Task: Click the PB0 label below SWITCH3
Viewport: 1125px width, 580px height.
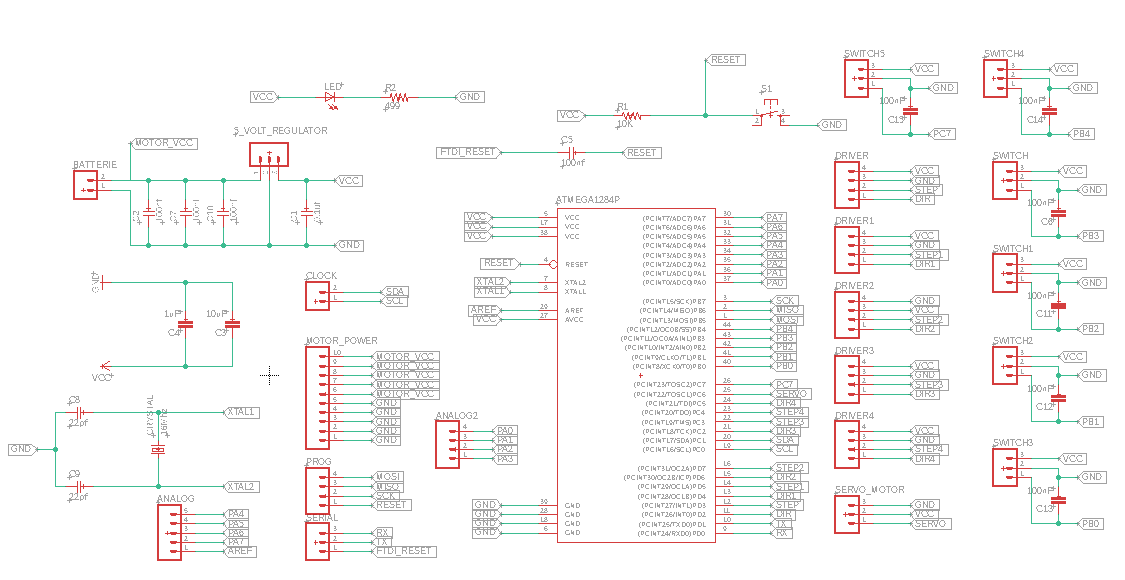Action: [x=1091, y=524]
